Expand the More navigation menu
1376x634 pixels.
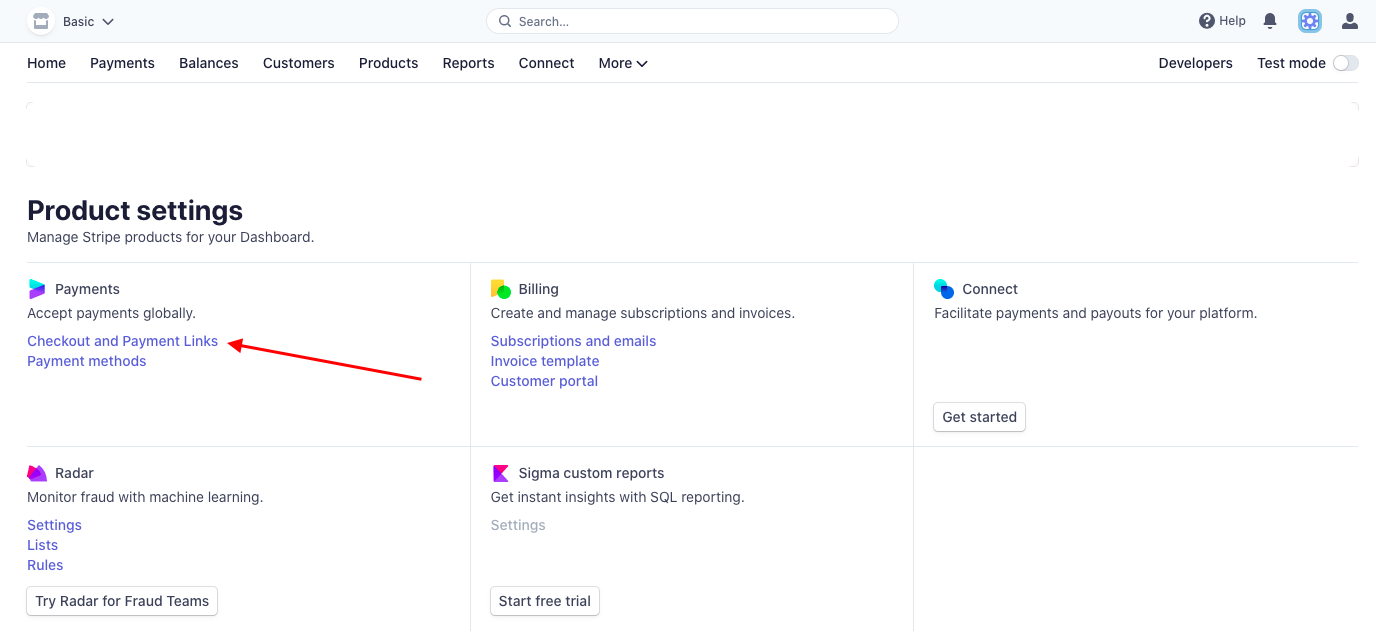pyautogui.click(x=623, y=63)
